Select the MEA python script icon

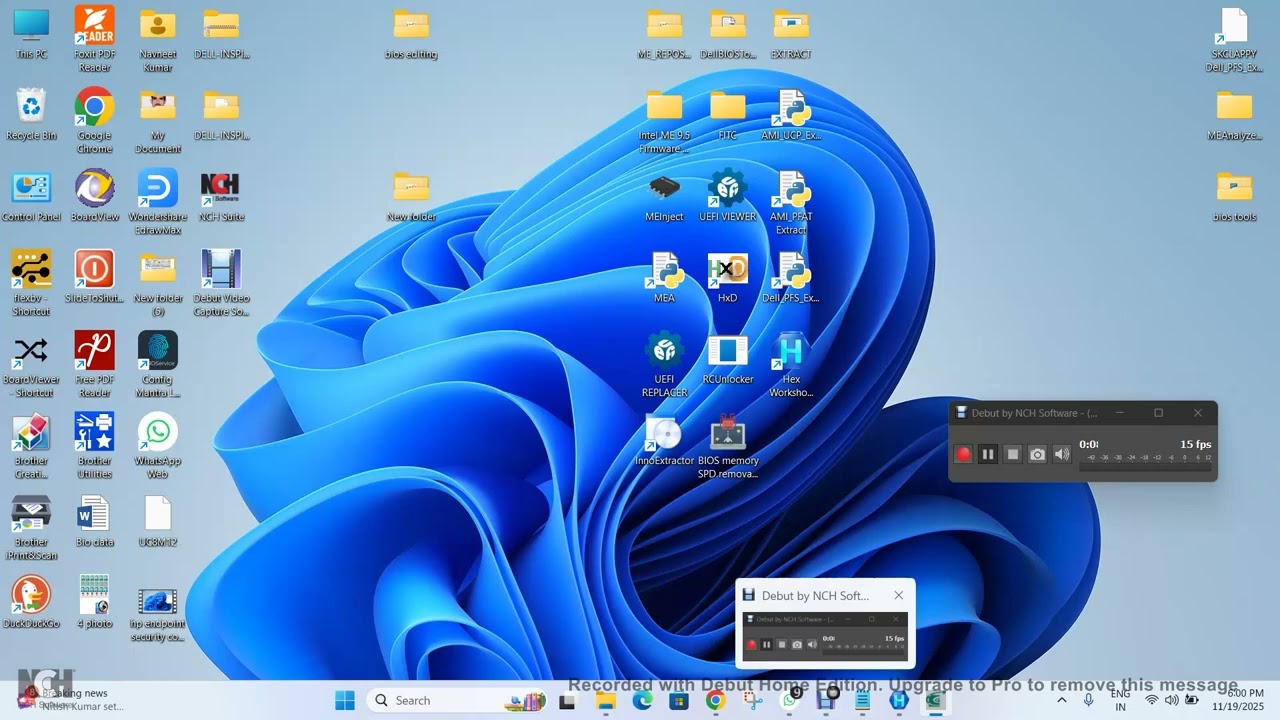pyautogui.click(x=664, y=276)
